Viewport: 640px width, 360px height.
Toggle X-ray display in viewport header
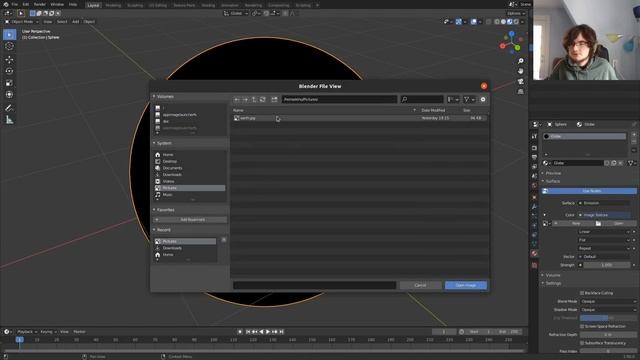(489, 22)
